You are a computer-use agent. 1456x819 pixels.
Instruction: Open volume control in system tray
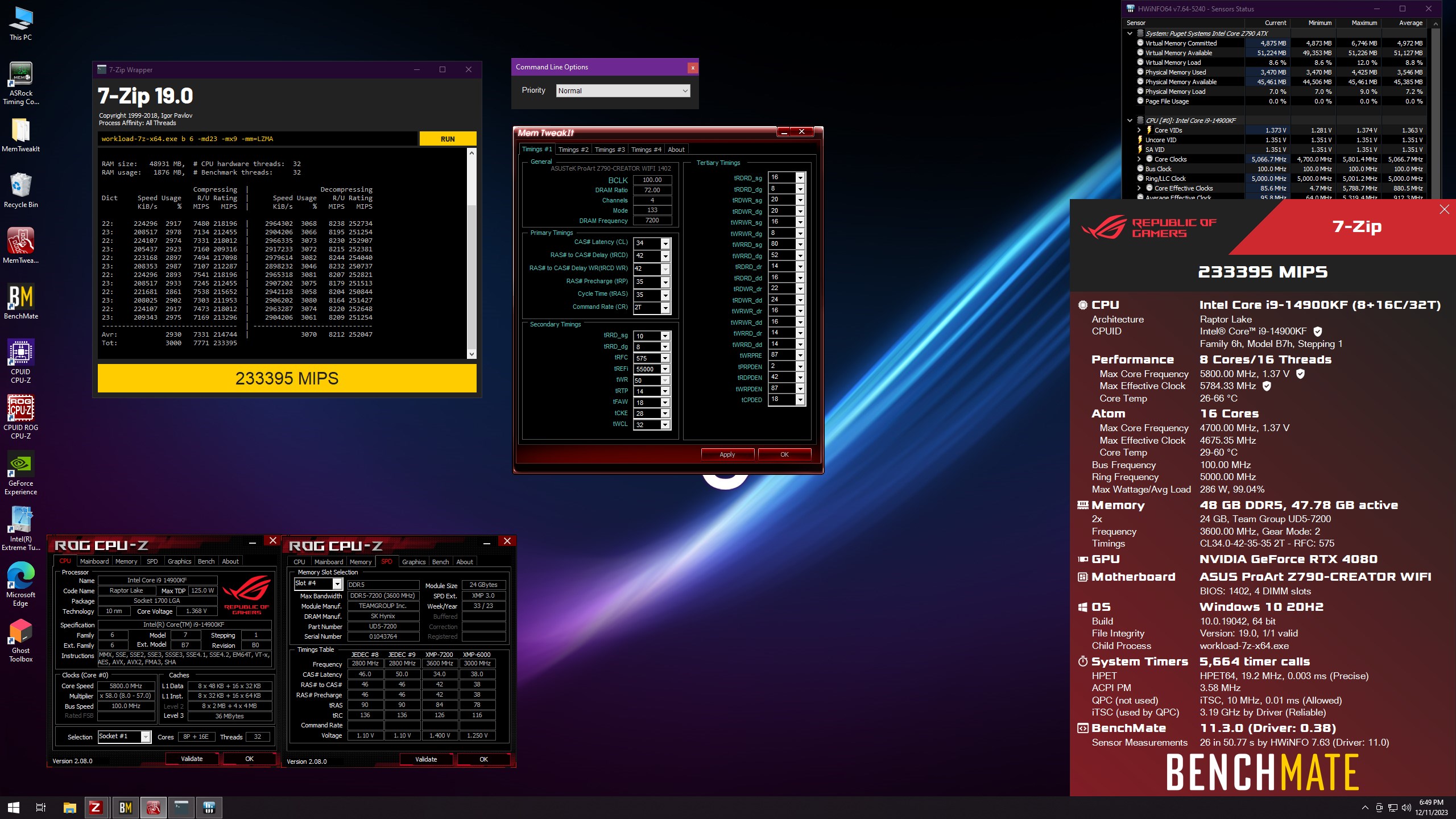(1407, 808)
